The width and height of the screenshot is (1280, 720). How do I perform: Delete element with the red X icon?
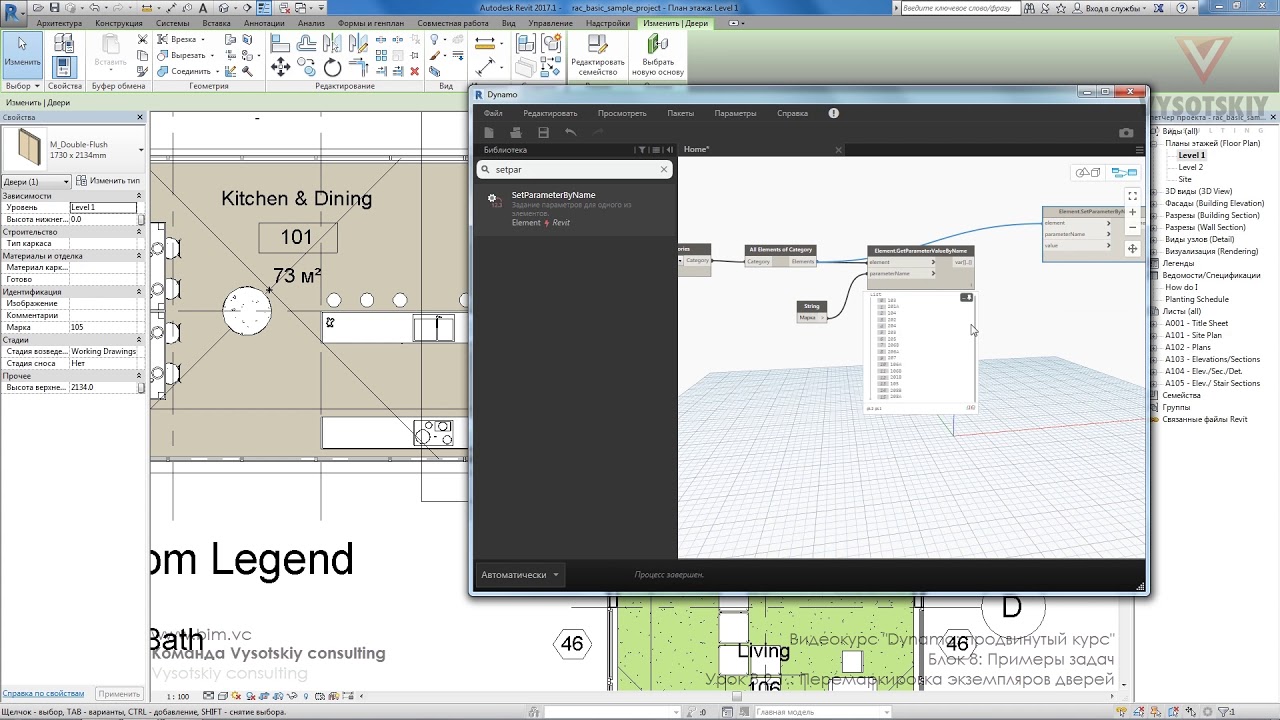click(414, 71)
